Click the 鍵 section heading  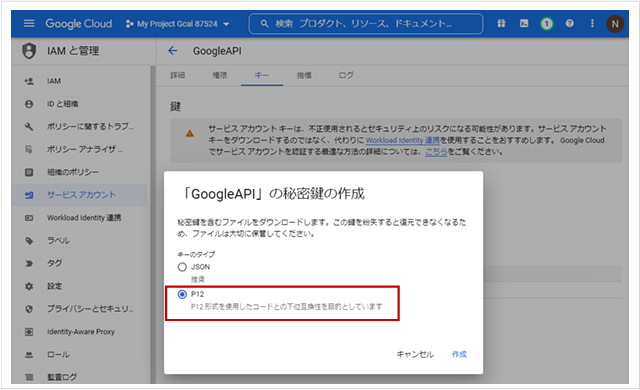pyautogui.click(x=176, y=106)
